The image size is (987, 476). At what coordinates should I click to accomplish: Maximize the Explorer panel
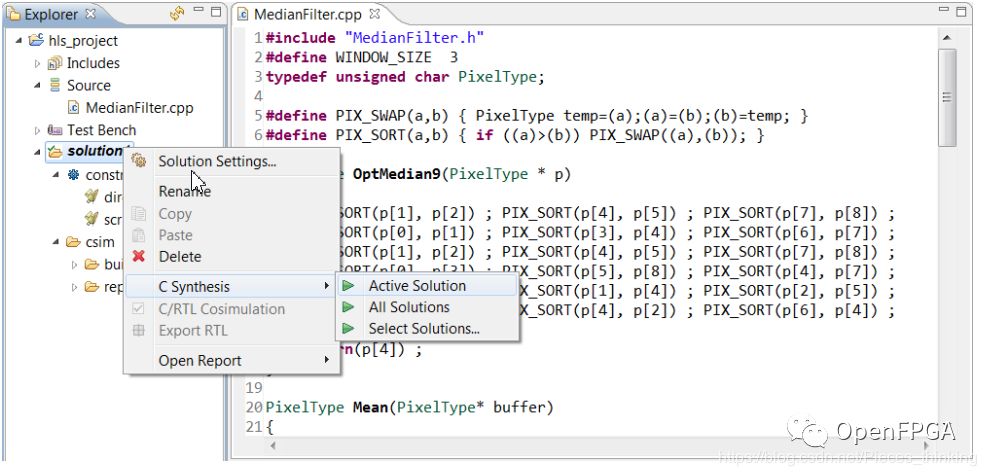[215, 11]
